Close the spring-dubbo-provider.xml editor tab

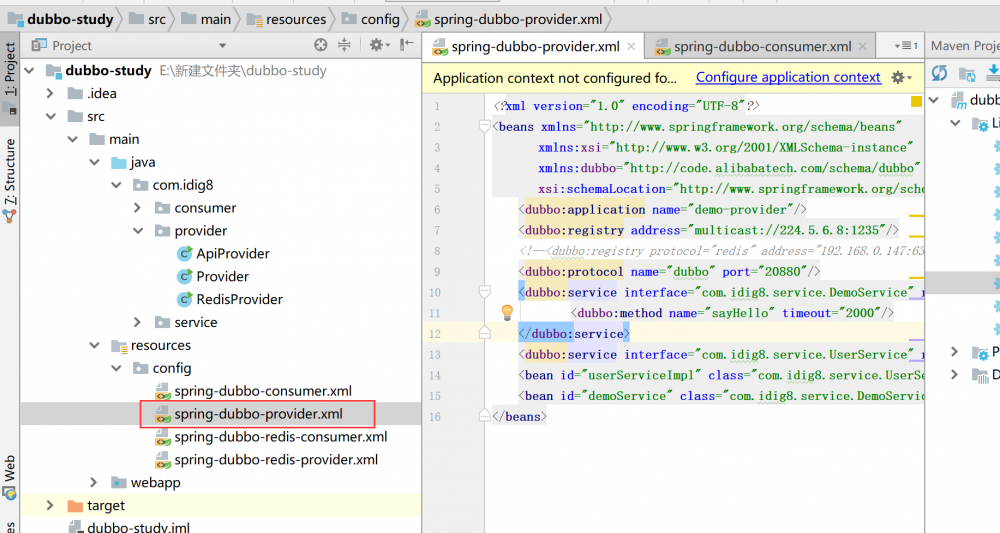632,46
